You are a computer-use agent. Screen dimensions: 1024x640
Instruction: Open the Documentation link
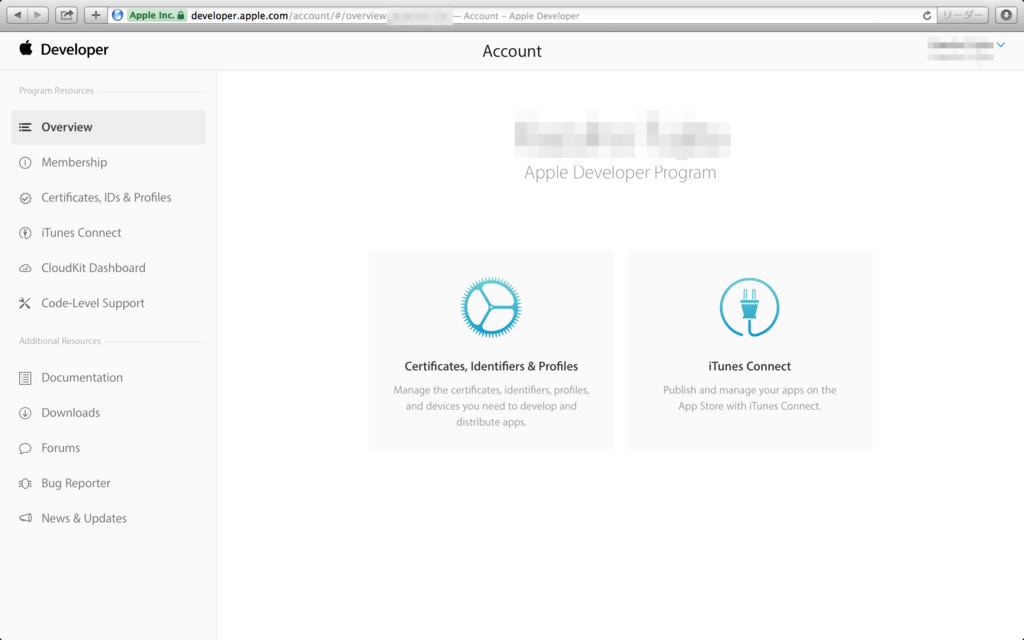[x=82, y=377]
